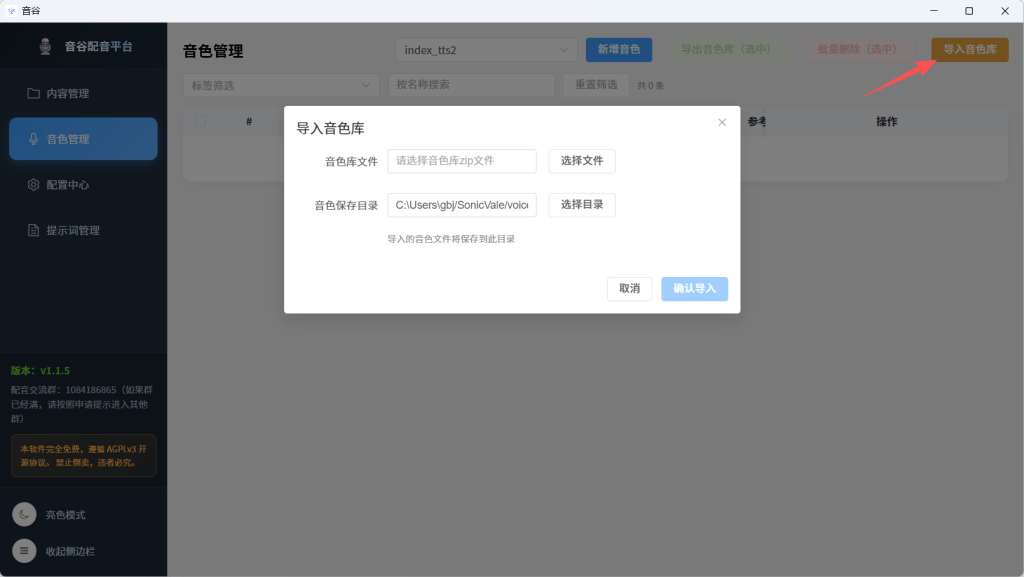Click the 共 0 条 count label
This screenshot has height=577, width=1024.
(x=650, y=86)
